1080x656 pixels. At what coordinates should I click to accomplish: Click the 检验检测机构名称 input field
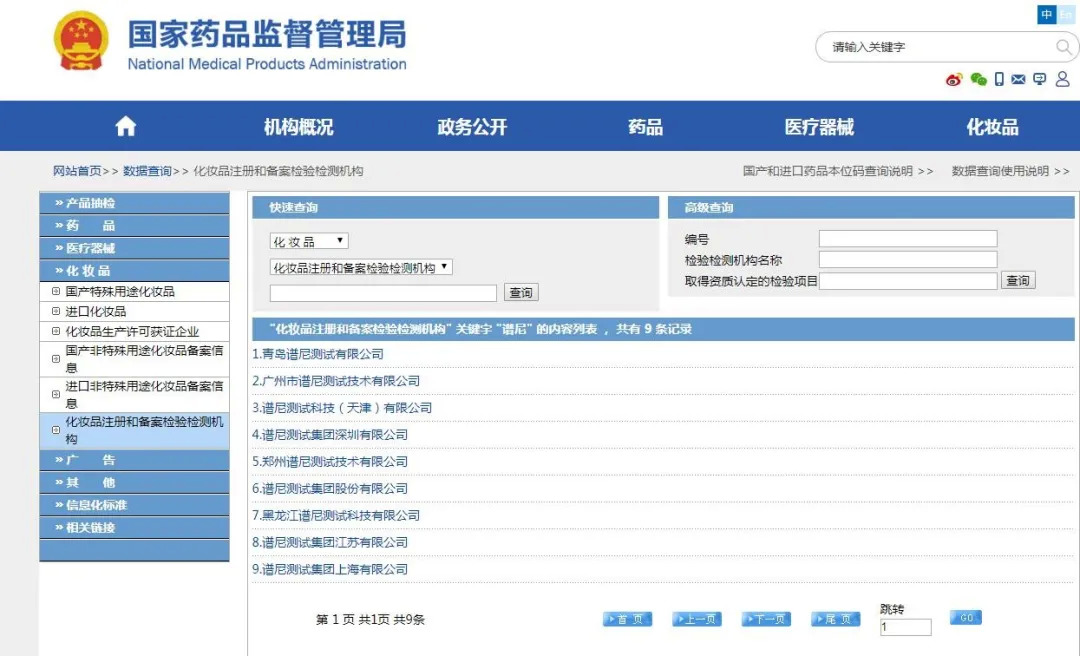click(908, 260)
